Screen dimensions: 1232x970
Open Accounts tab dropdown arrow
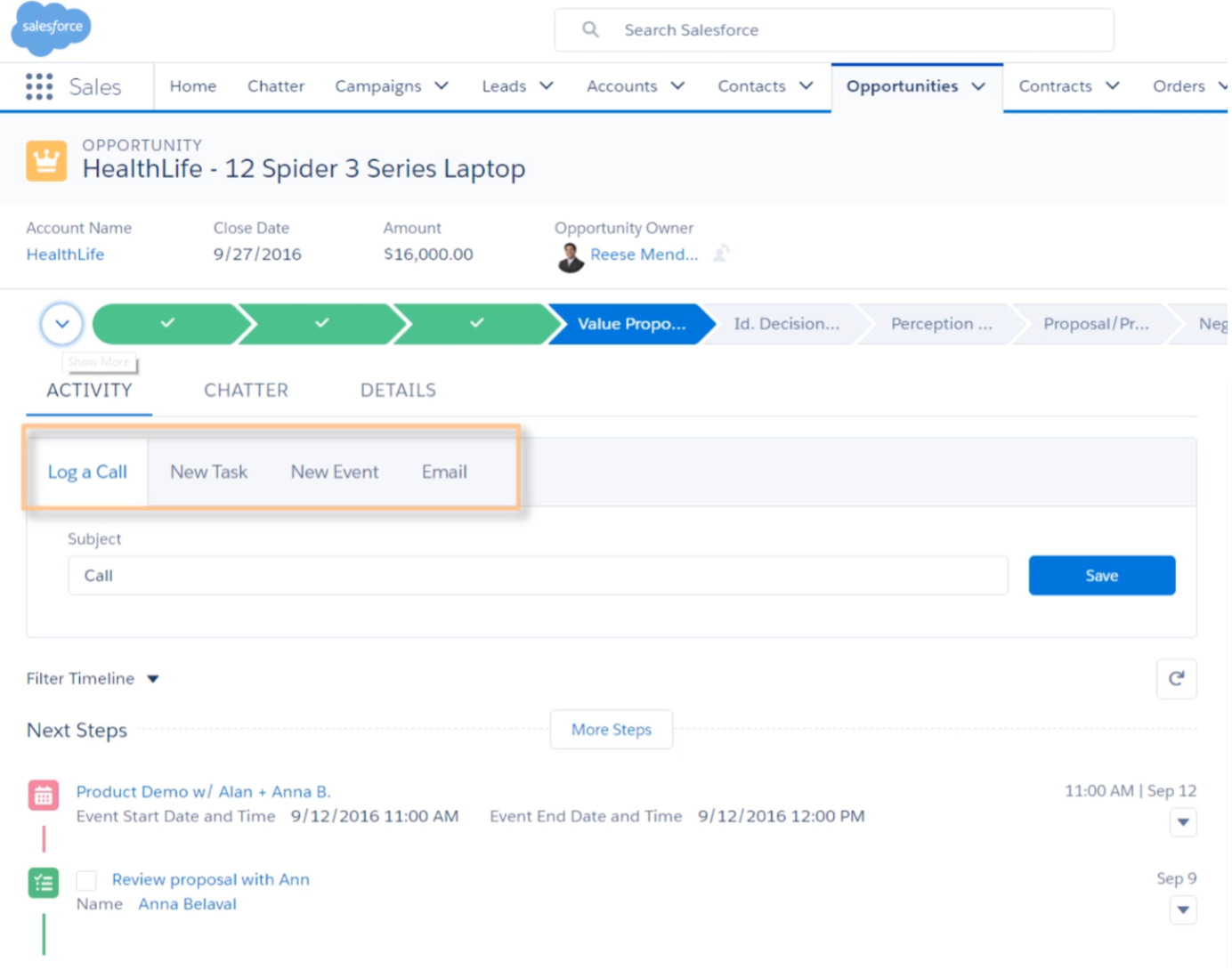click(x=677, y=86)
